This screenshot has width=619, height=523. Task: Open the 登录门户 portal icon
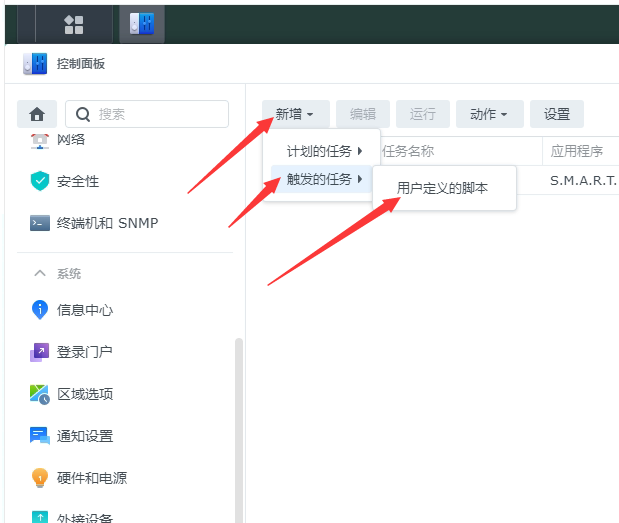coord(40,352)
